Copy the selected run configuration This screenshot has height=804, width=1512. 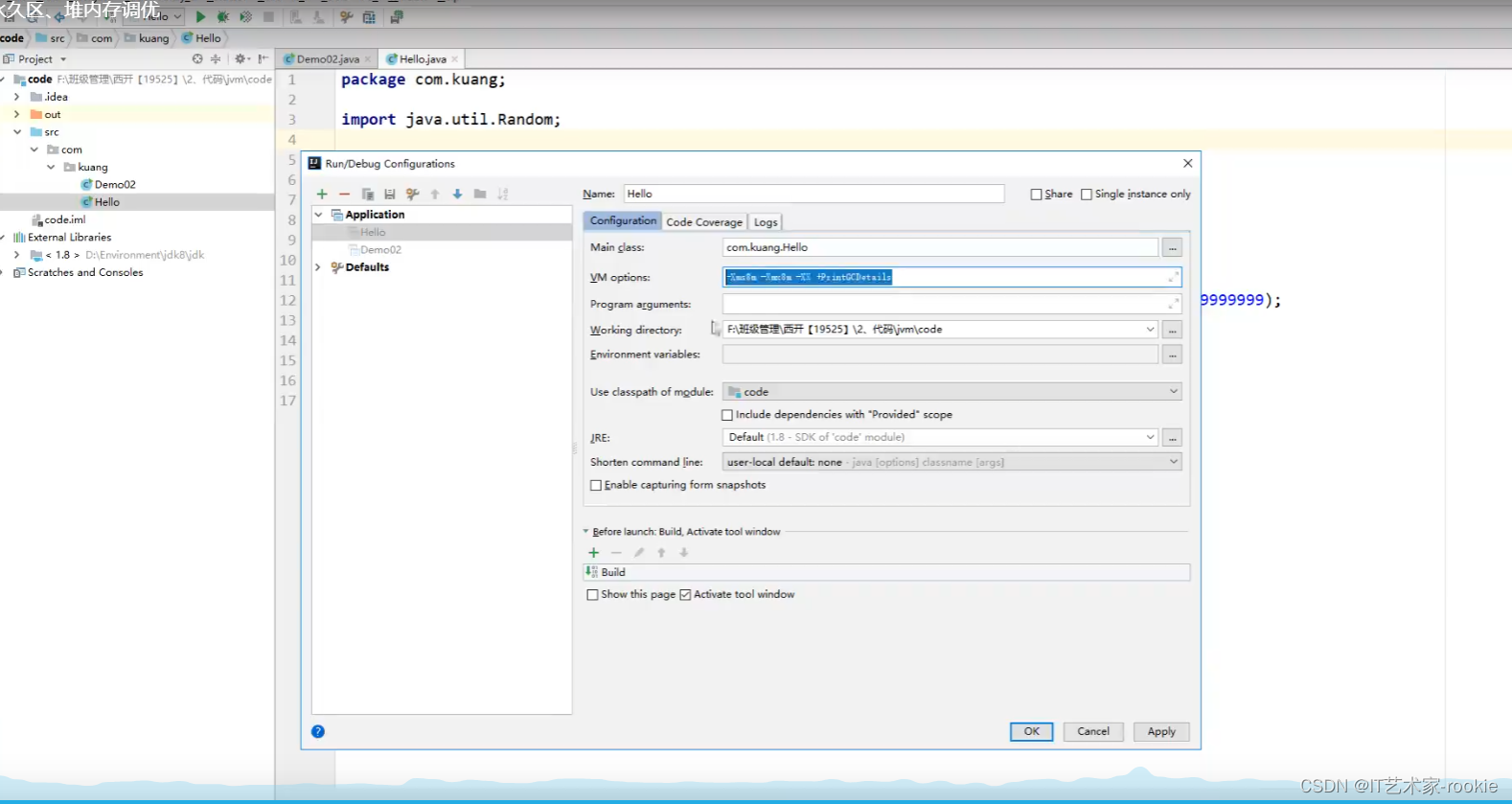367,195
